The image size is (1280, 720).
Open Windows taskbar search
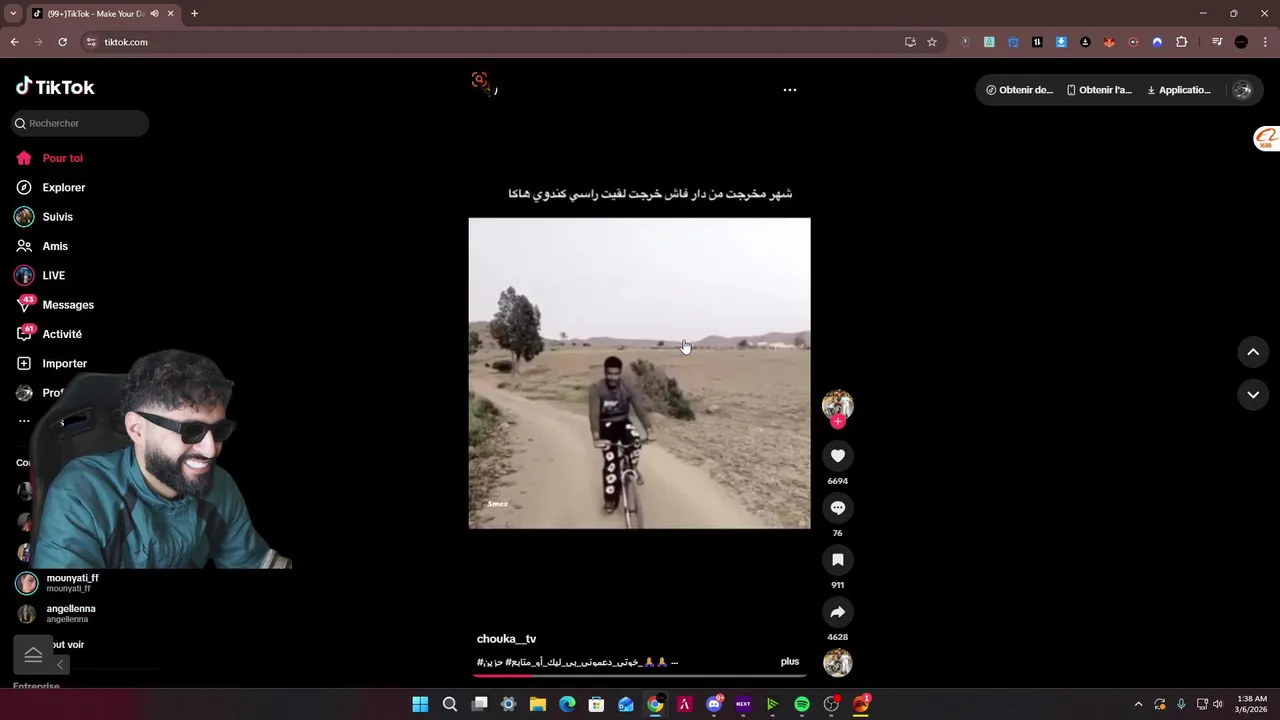tap(450, 705)
